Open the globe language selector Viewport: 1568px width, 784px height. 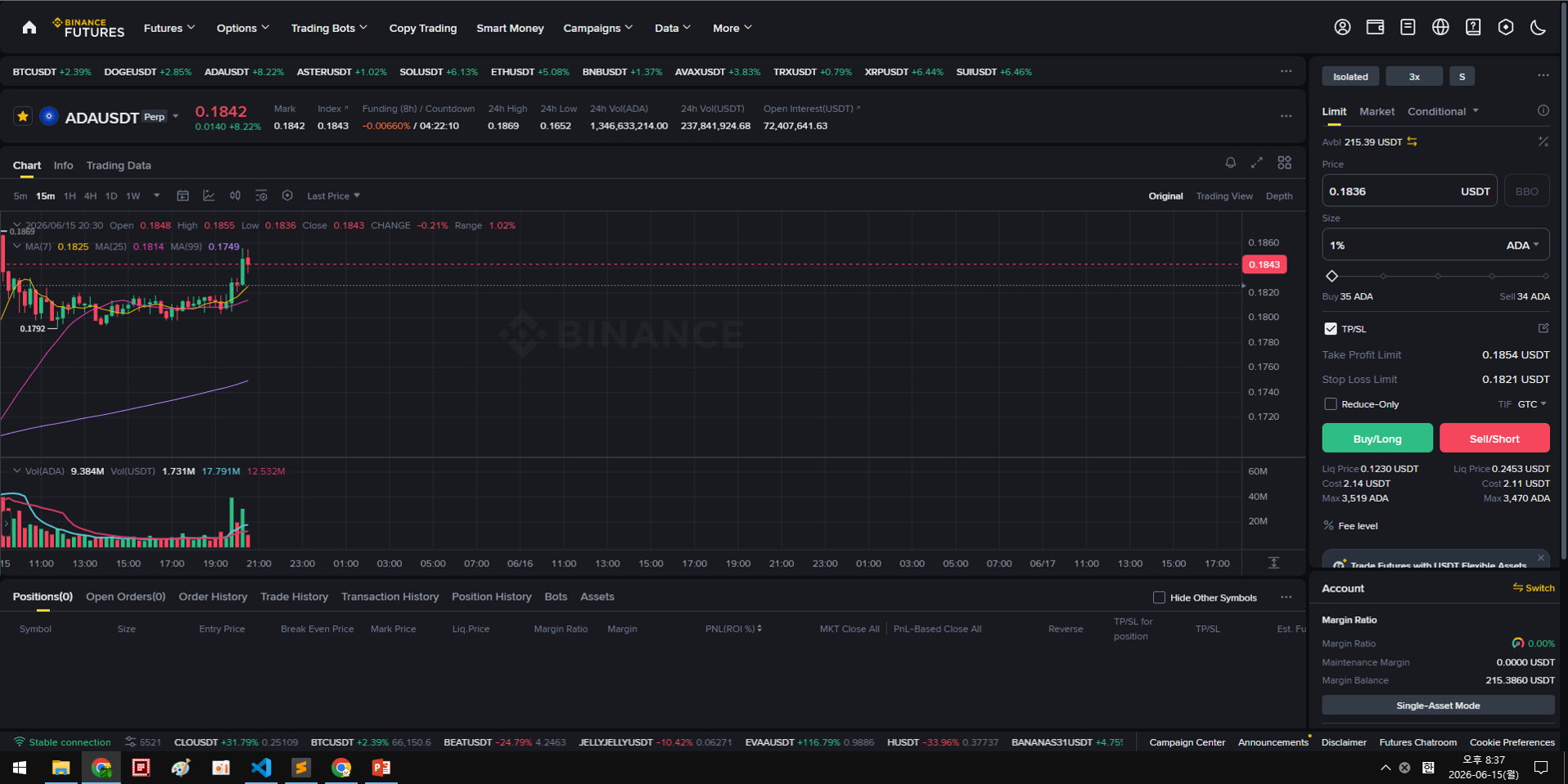click(1440, 27)
